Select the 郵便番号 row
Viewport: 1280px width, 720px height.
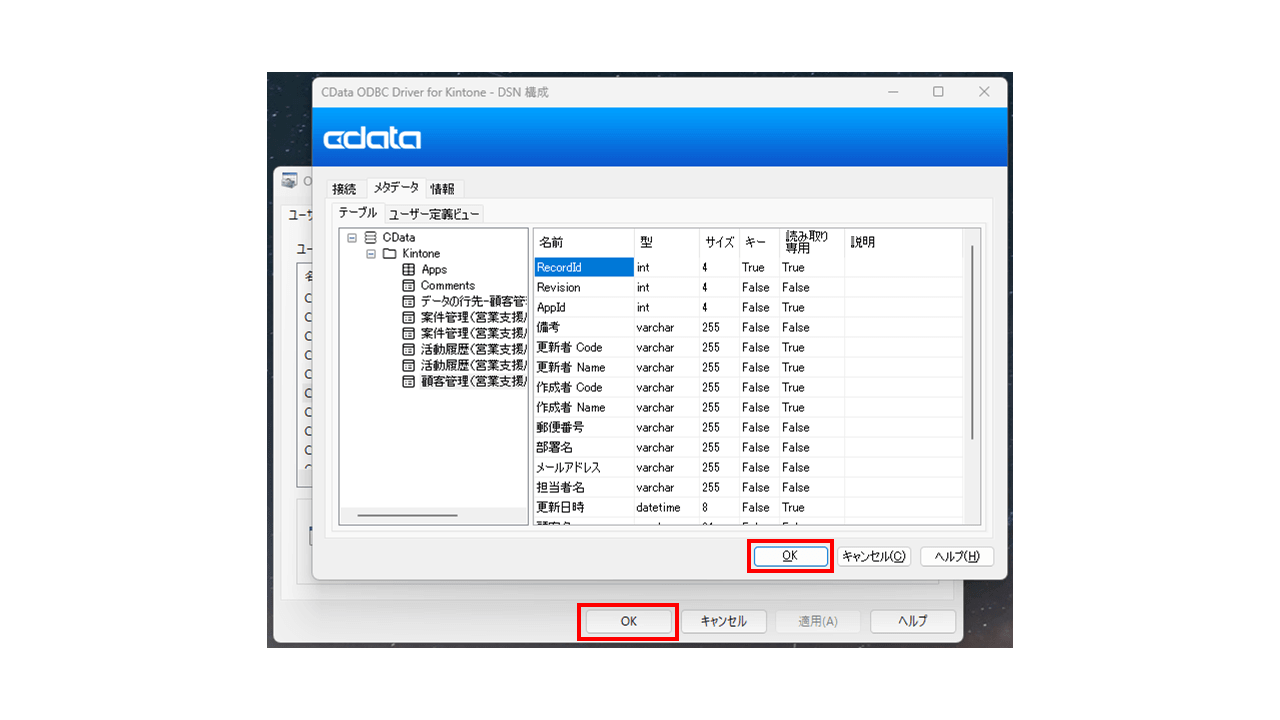748,427
